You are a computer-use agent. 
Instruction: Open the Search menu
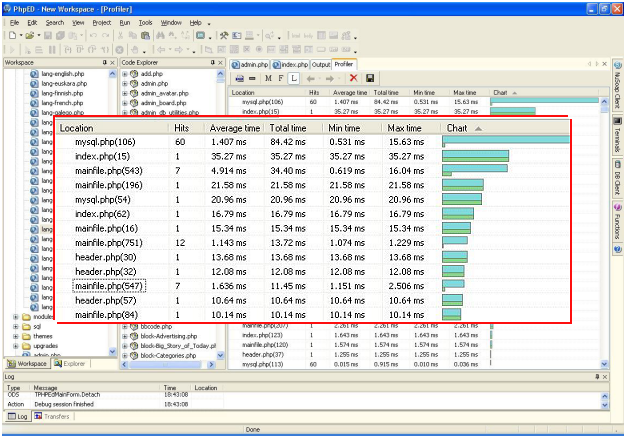tap(55, 23)
